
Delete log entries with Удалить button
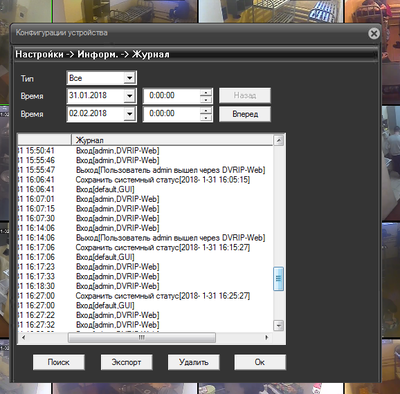[x=194, y=362]
